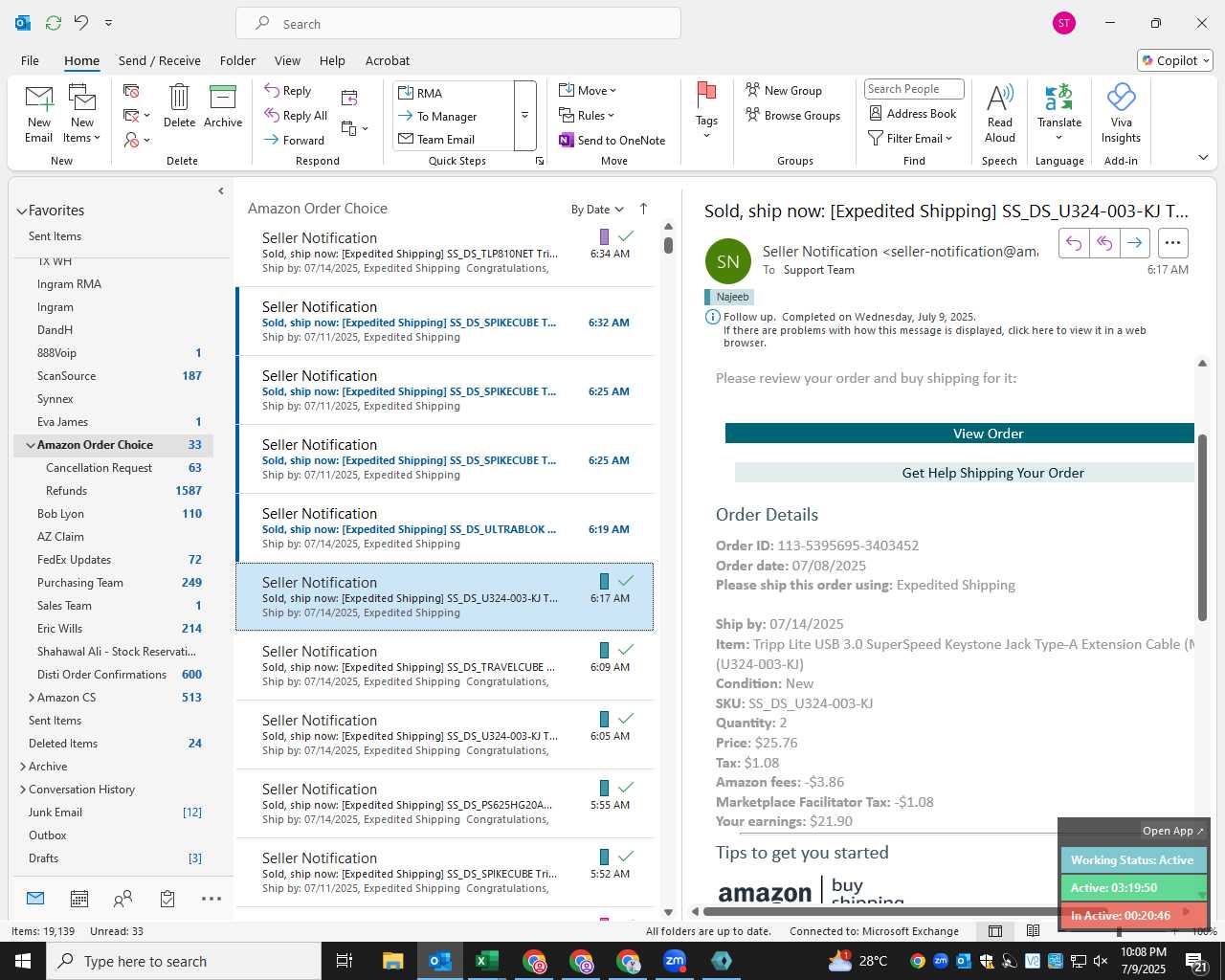
Task: Collapse the Amazon Order Choice folder
Action: [31, 445]
